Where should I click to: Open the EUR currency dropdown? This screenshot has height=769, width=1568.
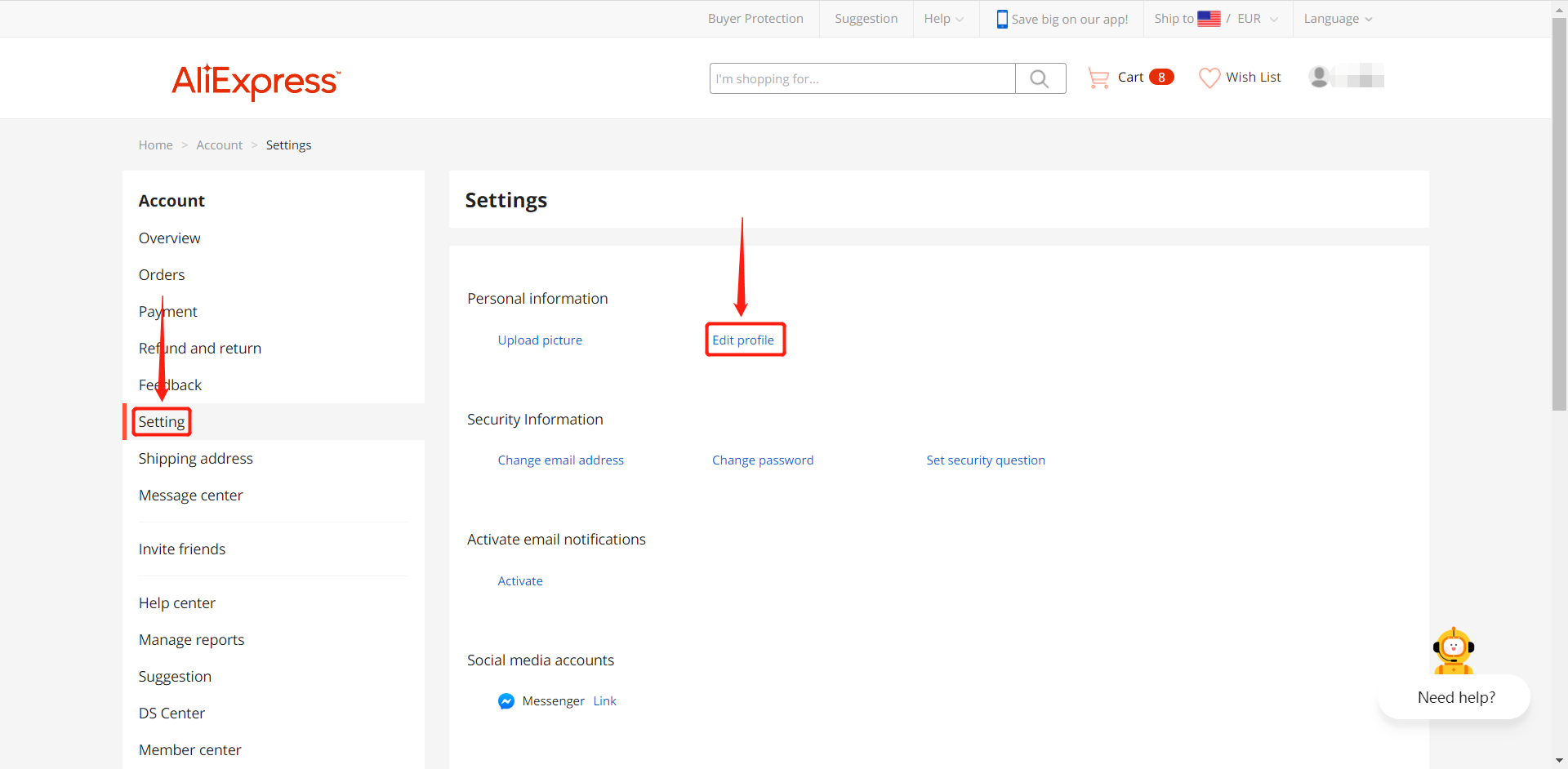tap(1256, 18)
